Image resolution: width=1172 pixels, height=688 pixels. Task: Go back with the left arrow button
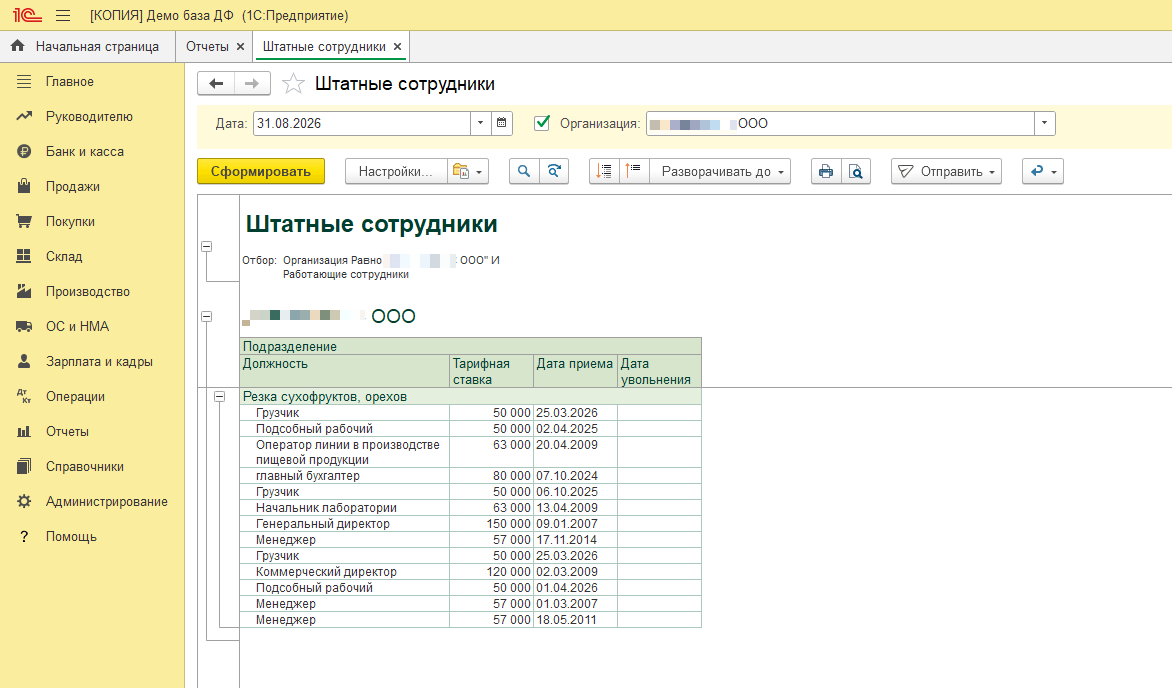point(216,84)
